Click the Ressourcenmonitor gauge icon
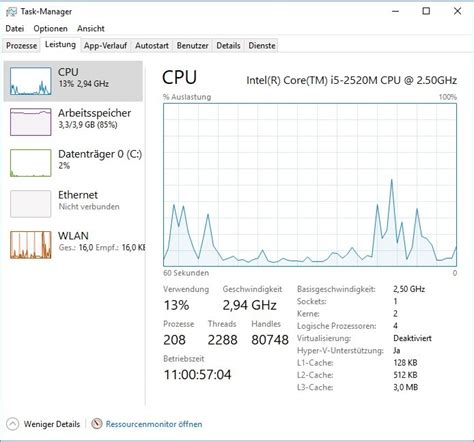474x442 pixels. pos(97,424)
